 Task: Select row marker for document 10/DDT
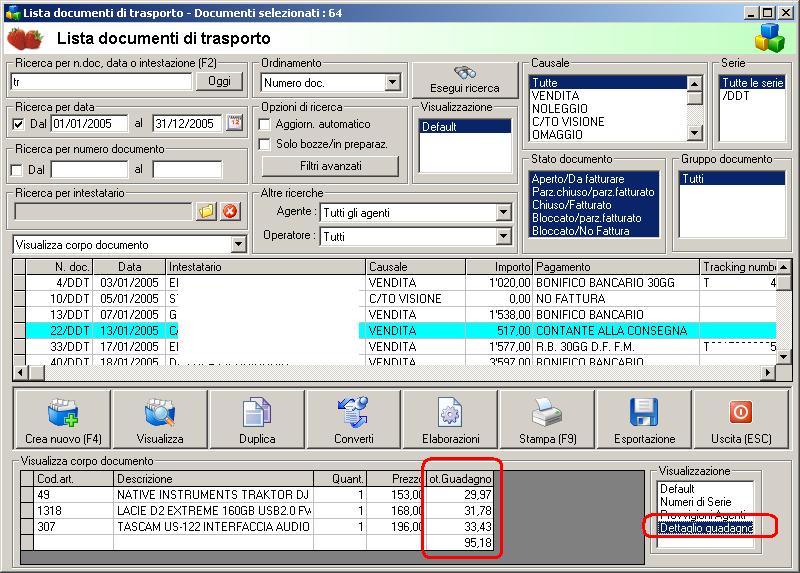click(x=19, y=298)
